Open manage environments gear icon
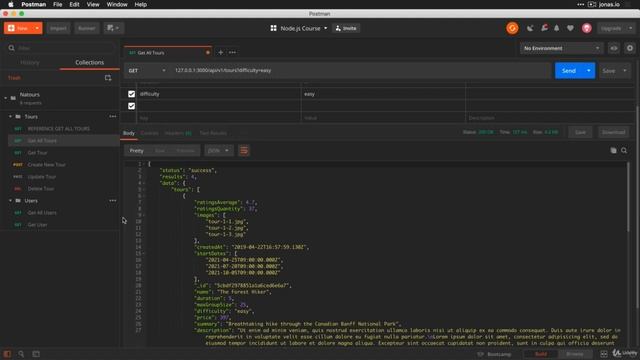Screen dimensions: 640x360 [x=630, y=48]
